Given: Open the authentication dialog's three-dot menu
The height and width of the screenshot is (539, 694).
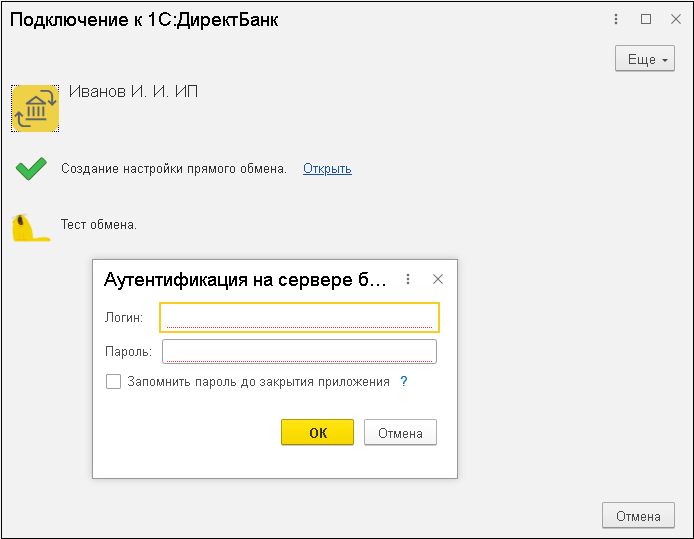Looking at the screenshot, I should tap(408, 279).
